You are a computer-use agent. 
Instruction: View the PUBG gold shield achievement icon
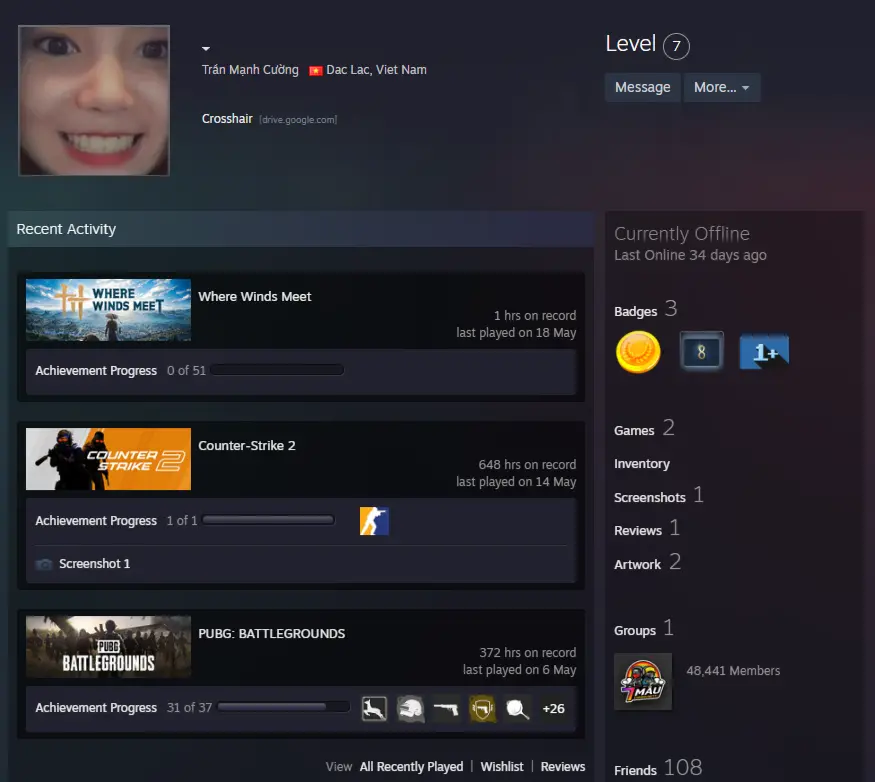click(482, 709)
